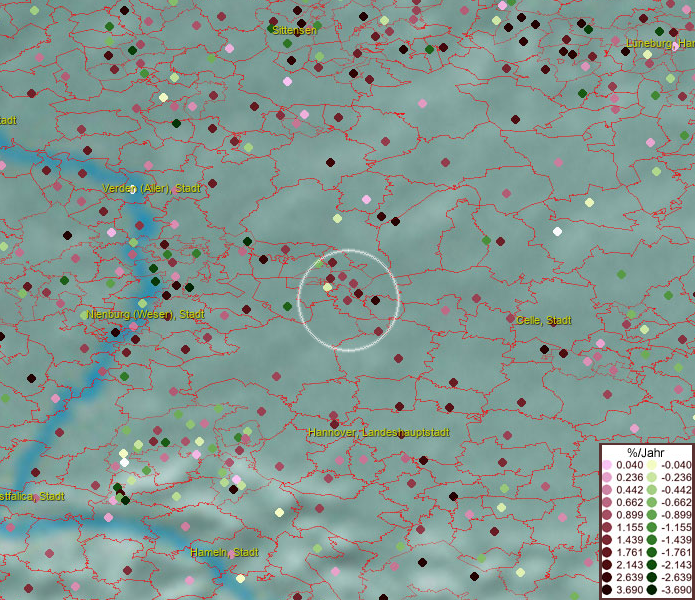Image resolution: width=695 pixels, height=600 pixels.
Task: Select the Celle, Stadt label
Action: click(544, 320)
